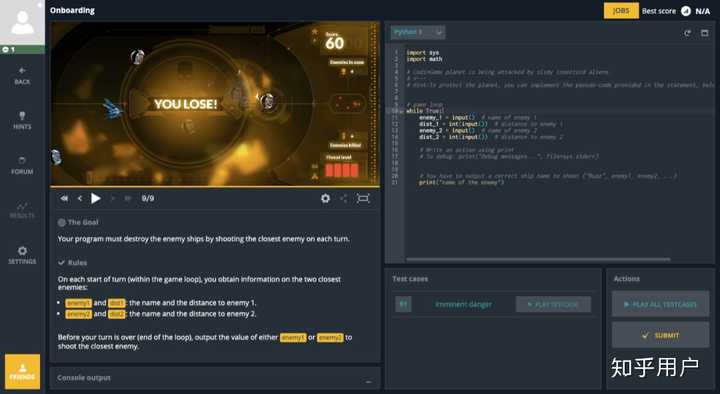Click the JOBS button
720x394 pixels.
(x=621, y=11)
